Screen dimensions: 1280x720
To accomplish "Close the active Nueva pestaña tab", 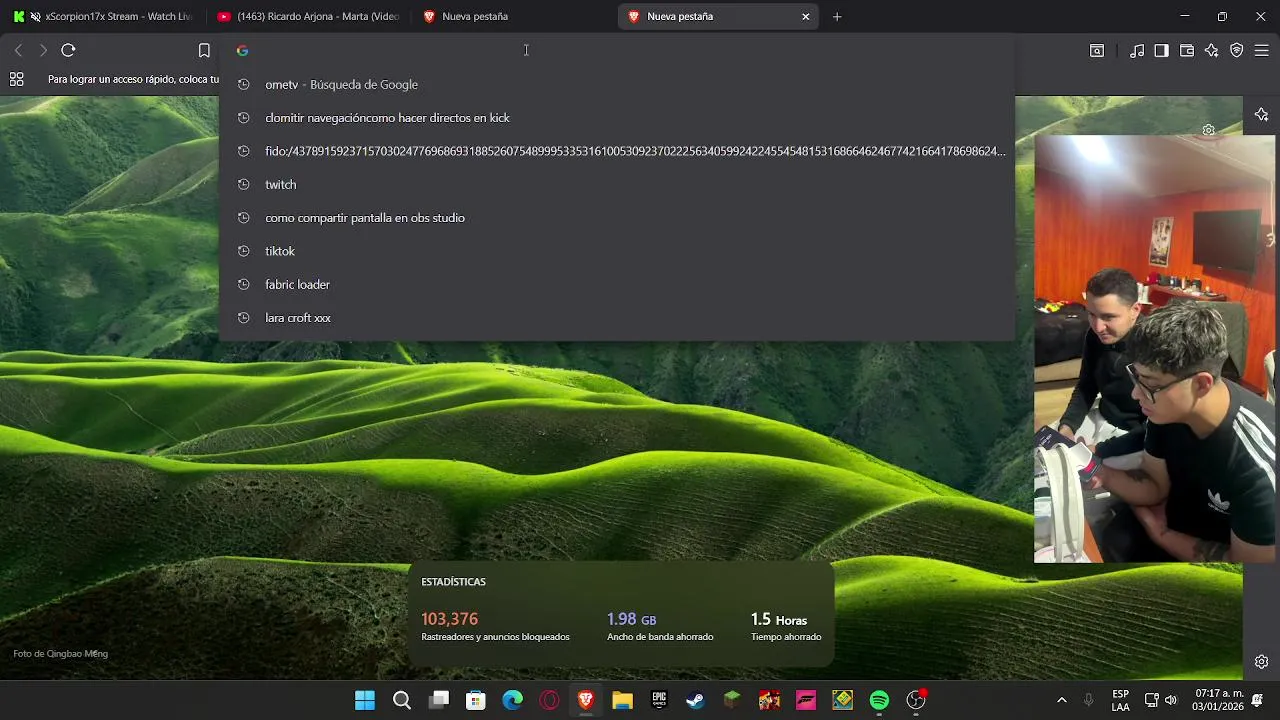I will click(805, 16).
